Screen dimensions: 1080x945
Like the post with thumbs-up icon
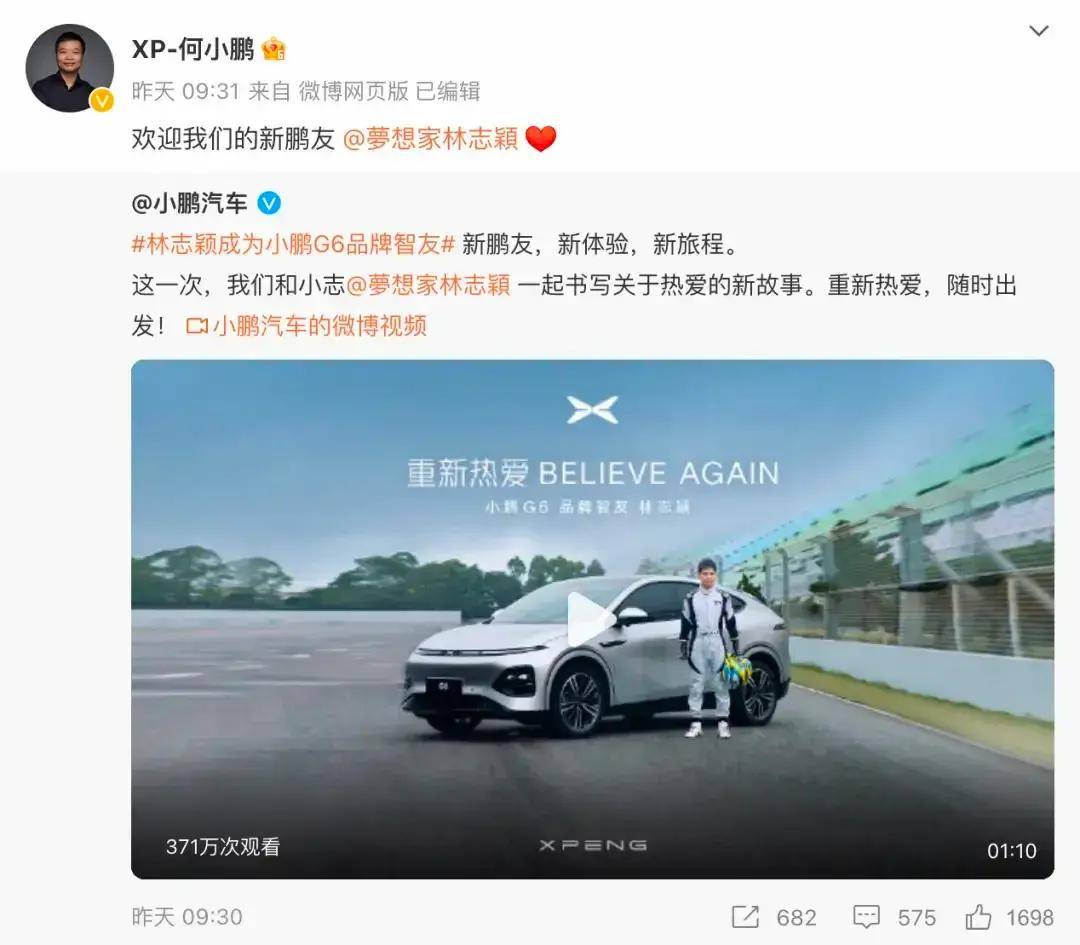click(x=977, y=917)
